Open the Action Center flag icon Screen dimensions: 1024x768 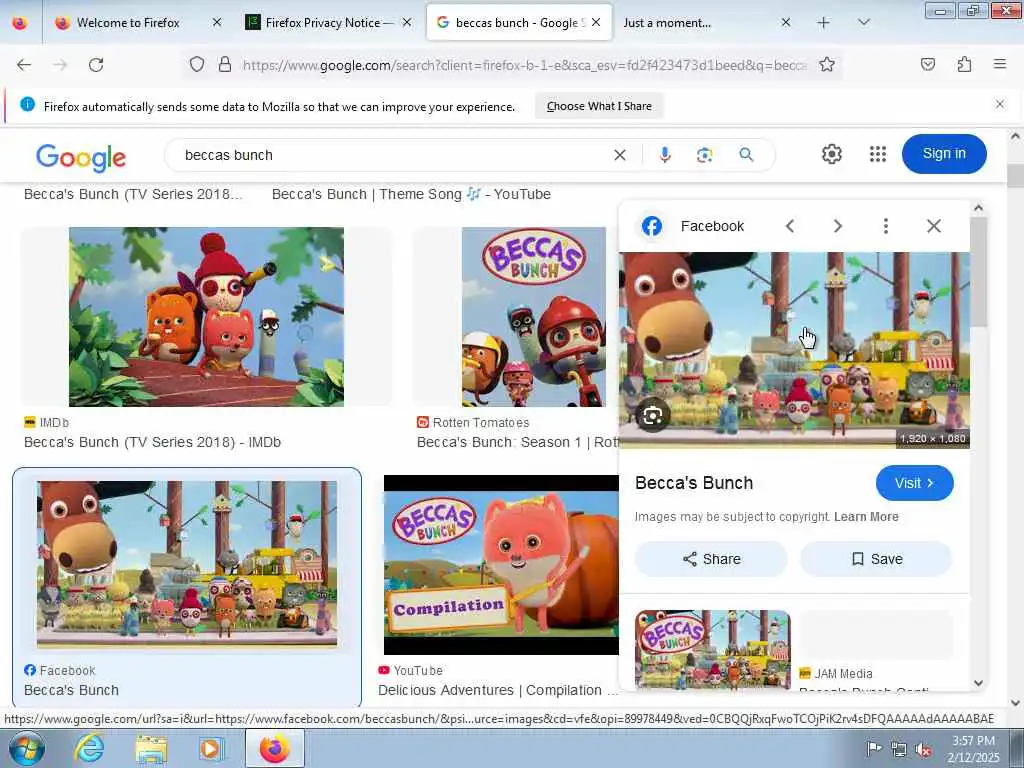[x=874, y=749]
